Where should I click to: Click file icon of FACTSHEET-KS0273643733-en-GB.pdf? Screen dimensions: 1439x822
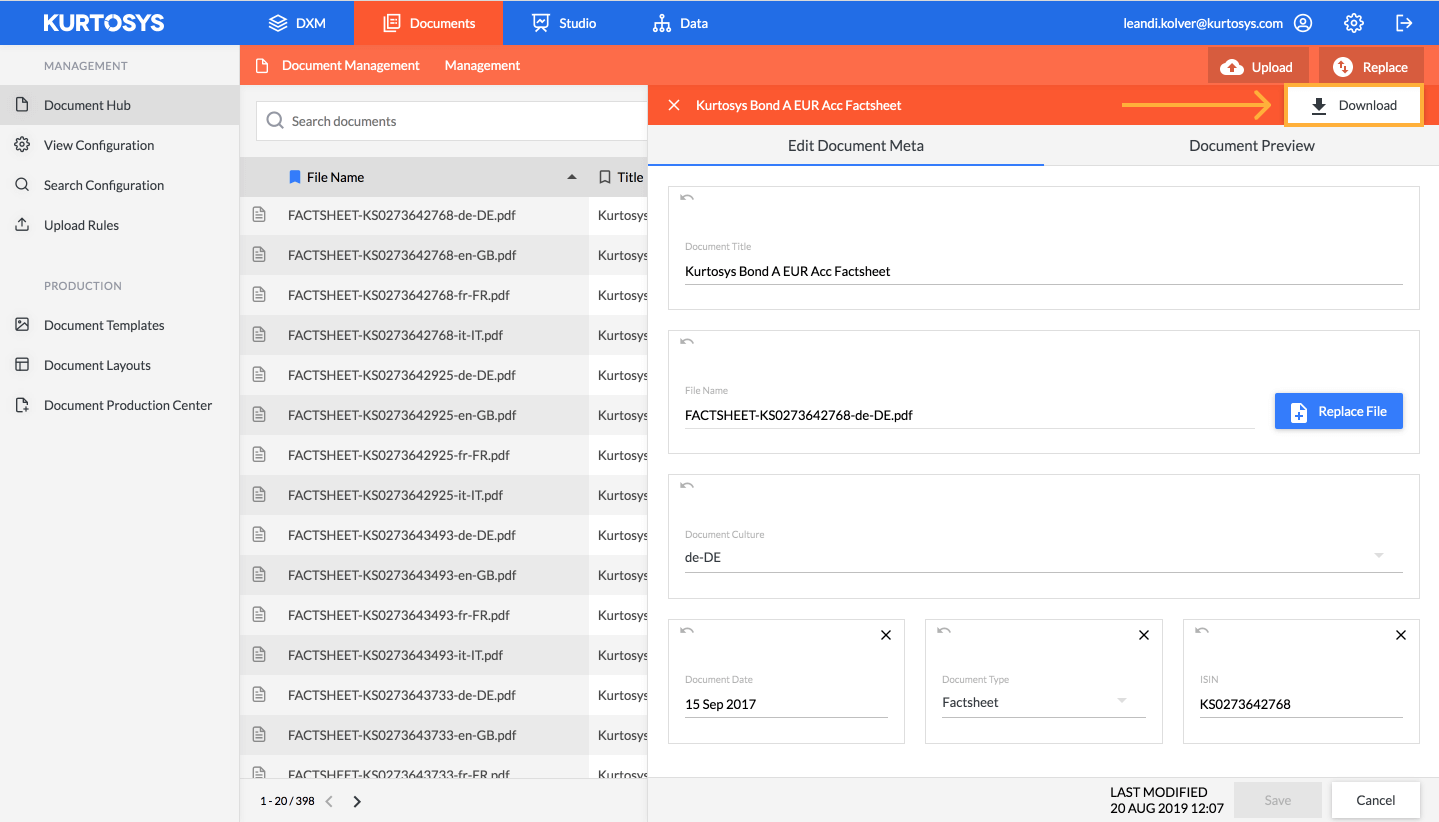click(x=259, y=734)
